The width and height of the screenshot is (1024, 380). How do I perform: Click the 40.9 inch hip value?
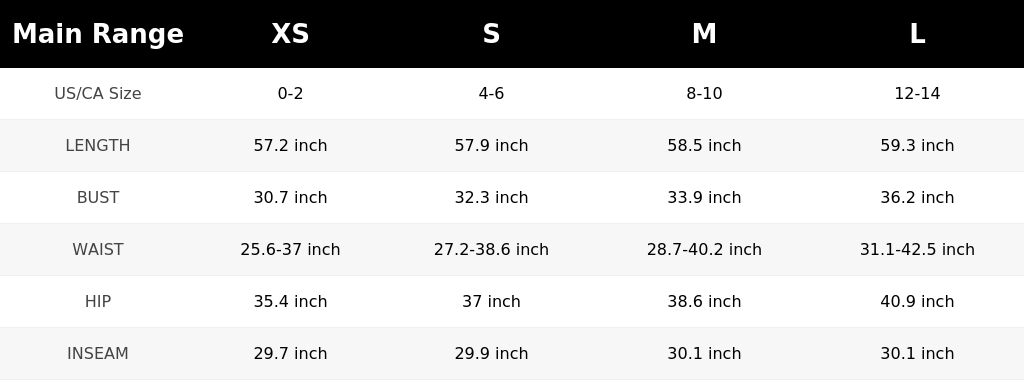[x=917, y=302]
